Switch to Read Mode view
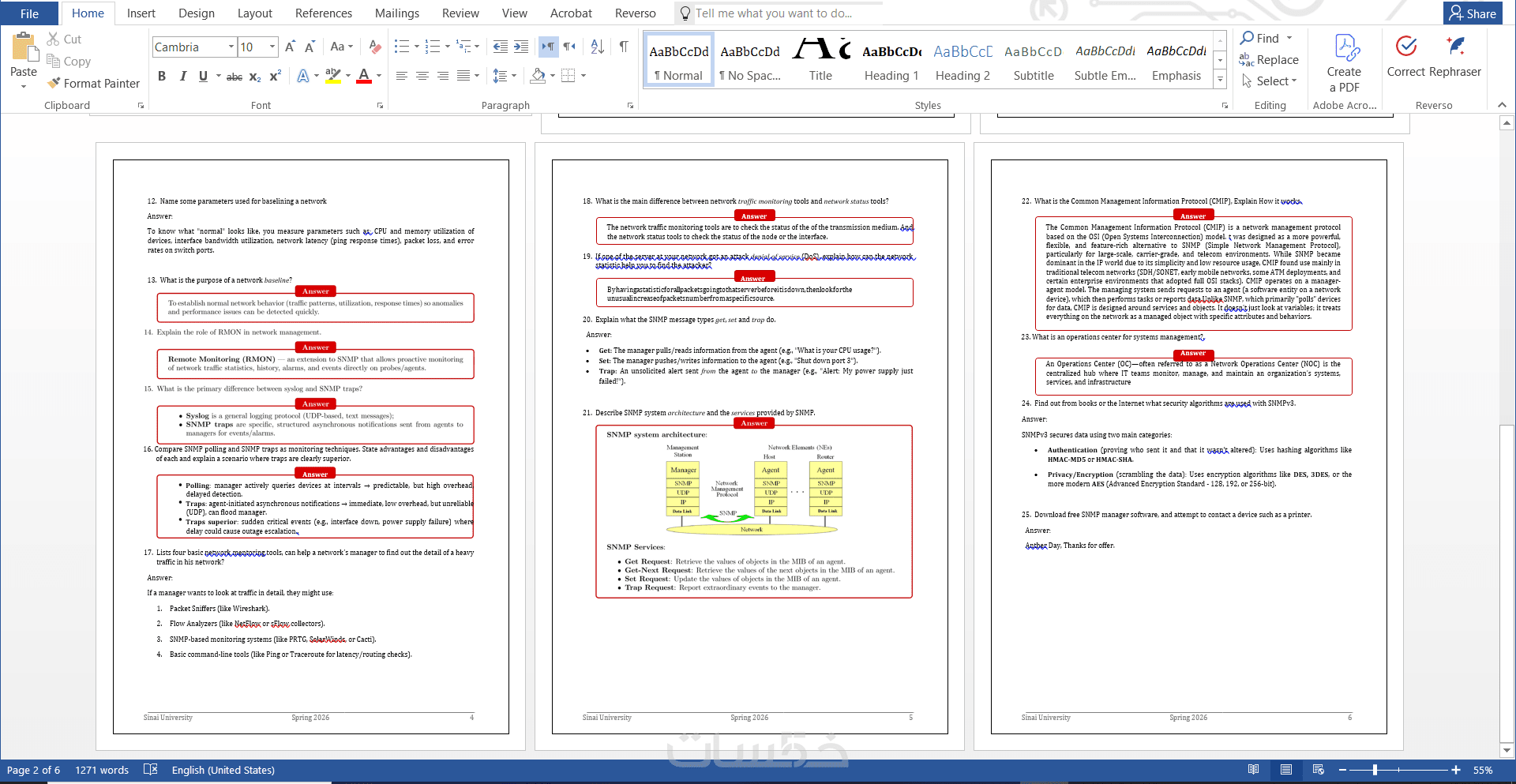Screen dimensions: 1516x784 click(x=1253, y=770)
